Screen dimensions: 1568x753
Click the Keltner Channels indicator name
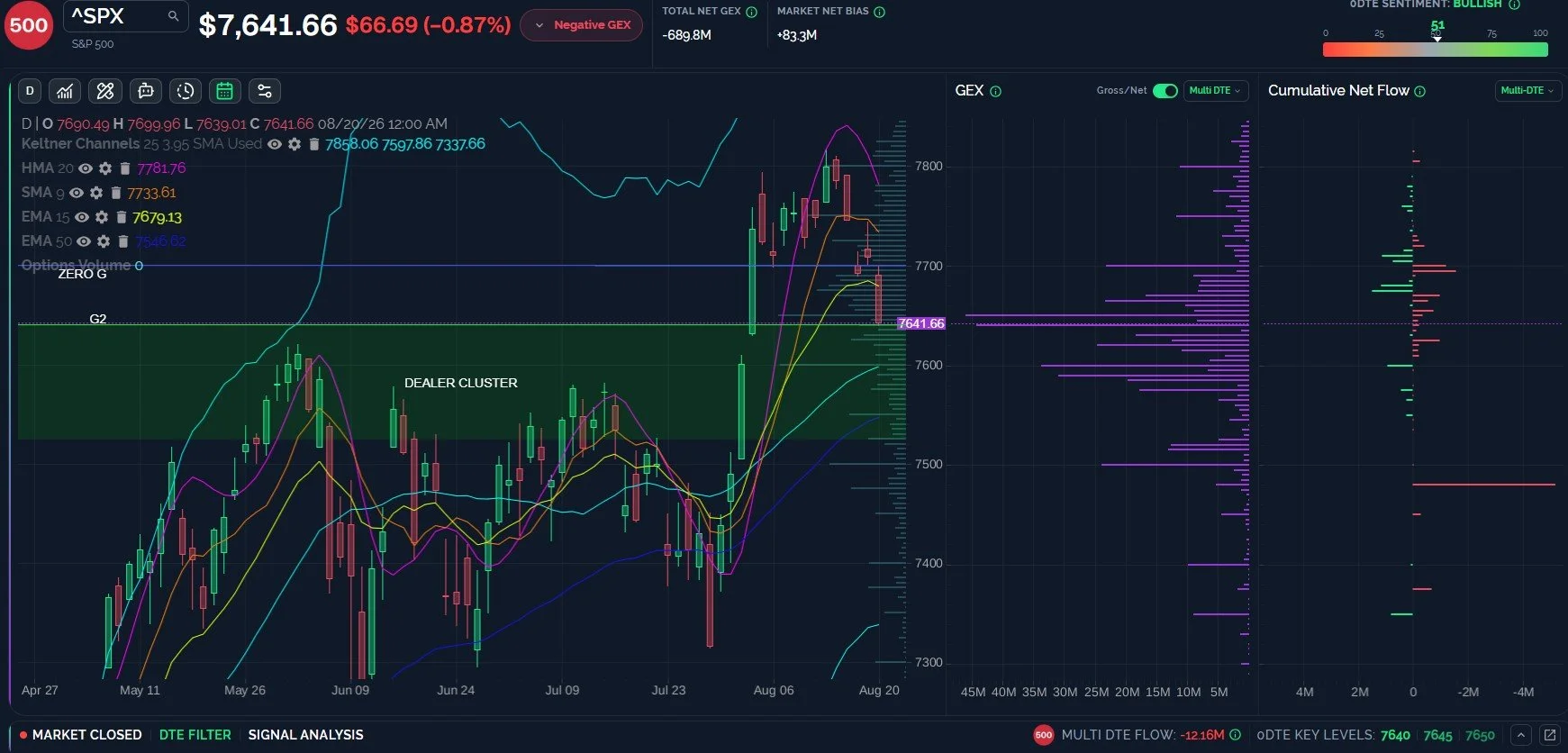tap(80, 144)
